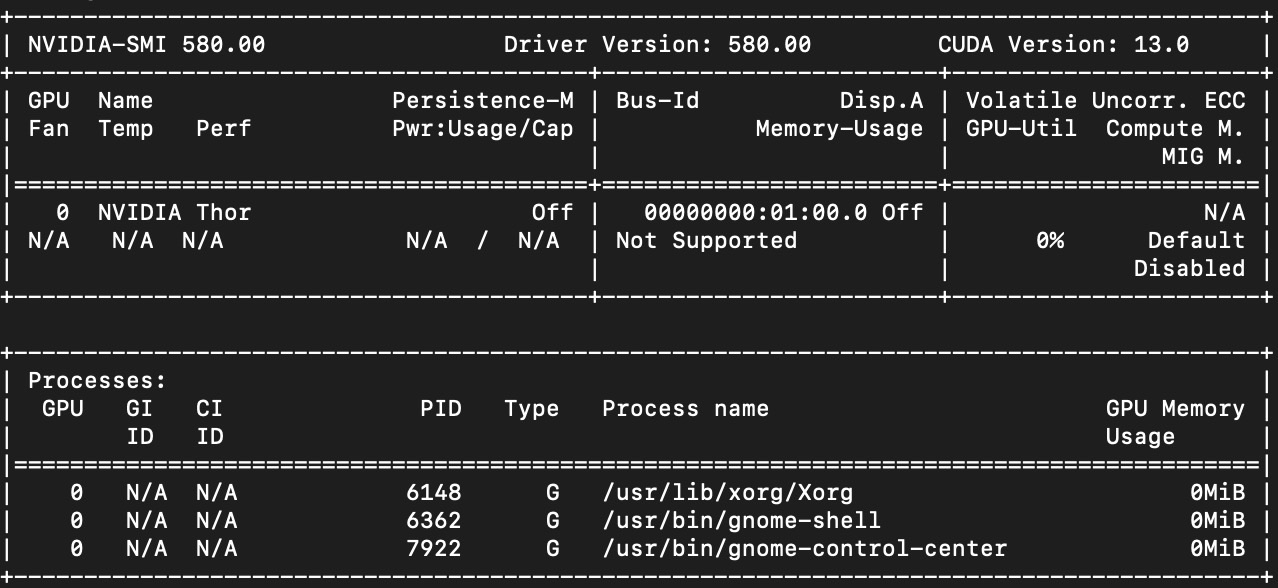Click the Default compute mode value
Viewport: 1278px width, 588px height.
coord(1195,241)
